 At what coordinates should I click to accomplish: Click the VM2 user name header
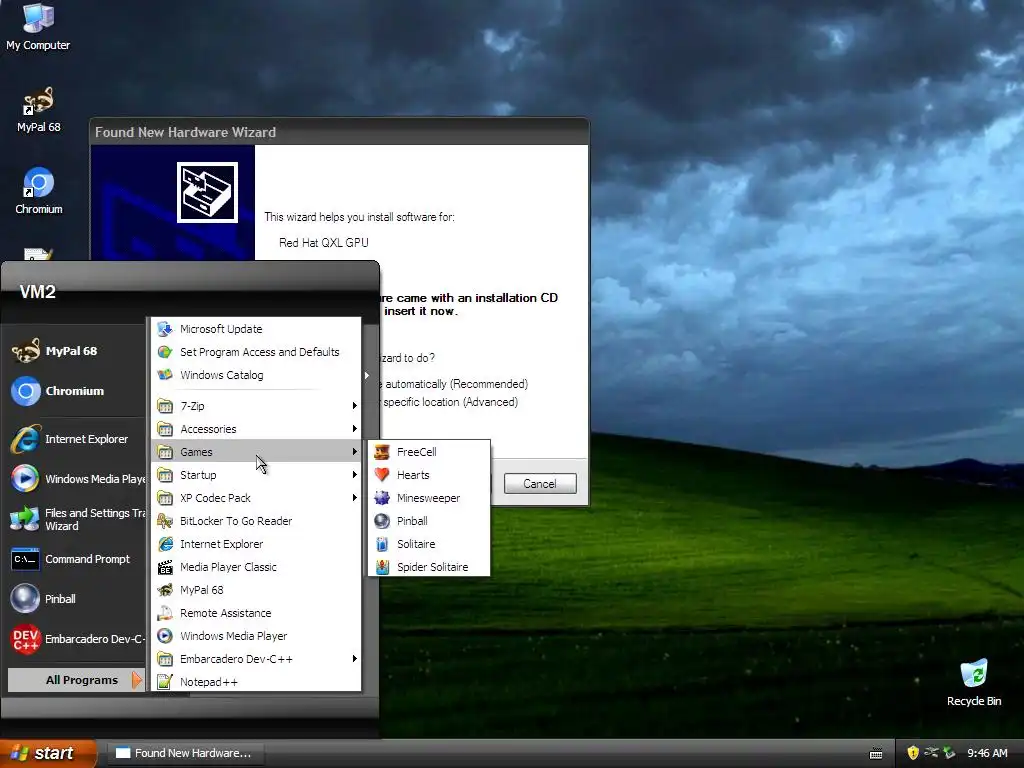pyautogui.click(x=38, y=292)
